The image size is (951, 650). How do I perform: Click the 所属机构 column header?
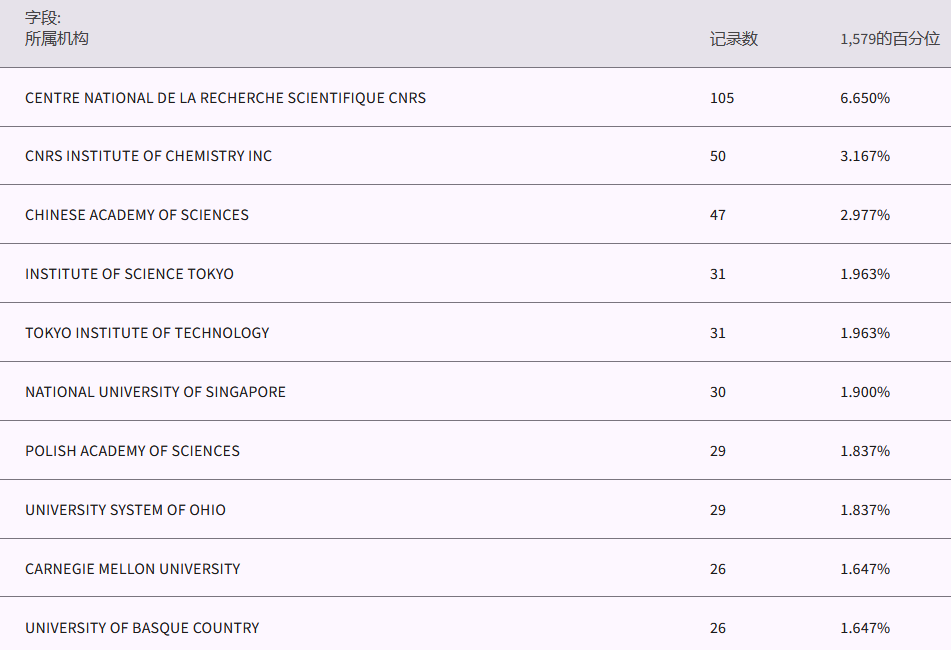[57, 39]
